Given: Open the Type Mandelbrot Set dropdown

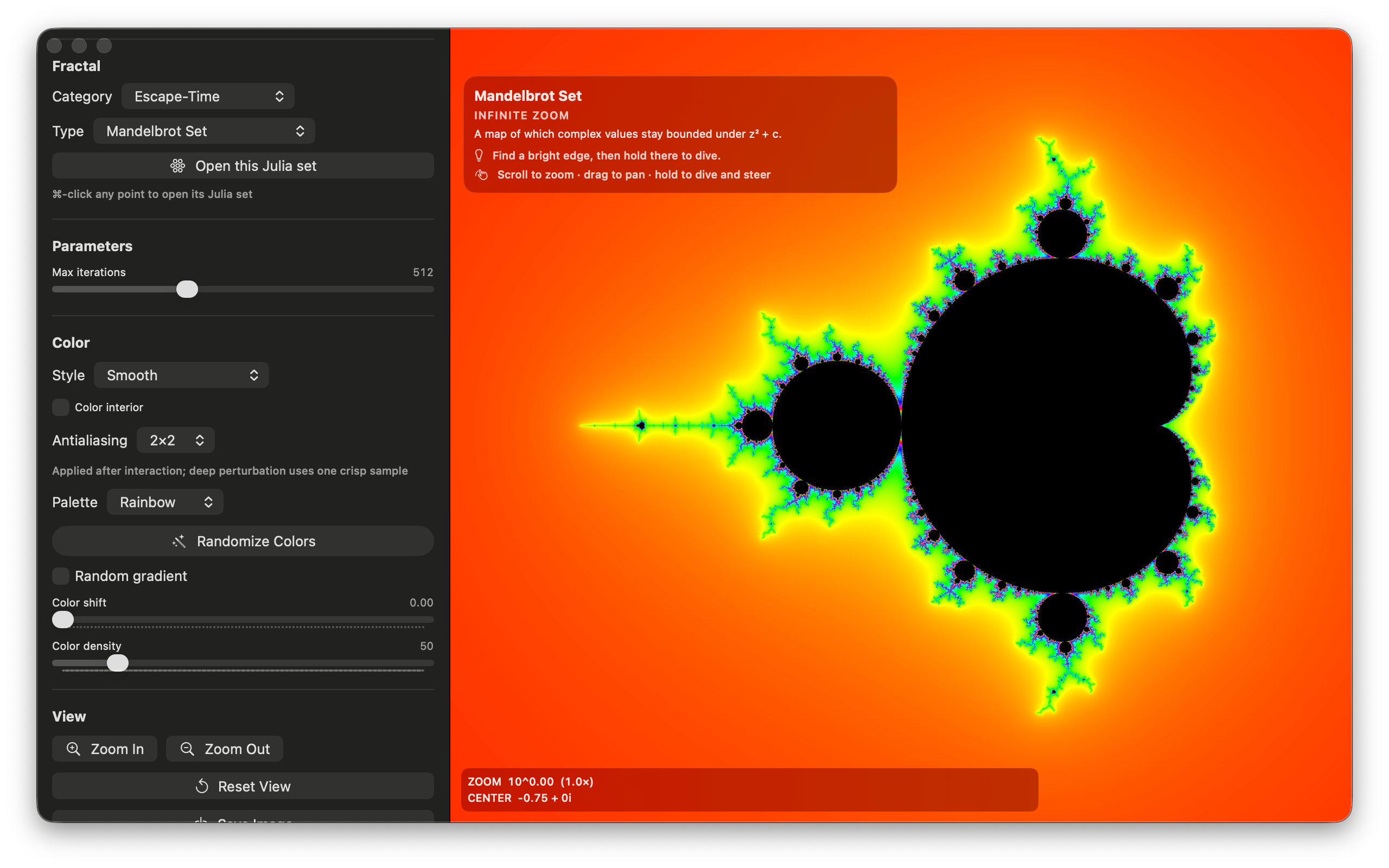Looking at the screenshot, I should pos(204,131).
